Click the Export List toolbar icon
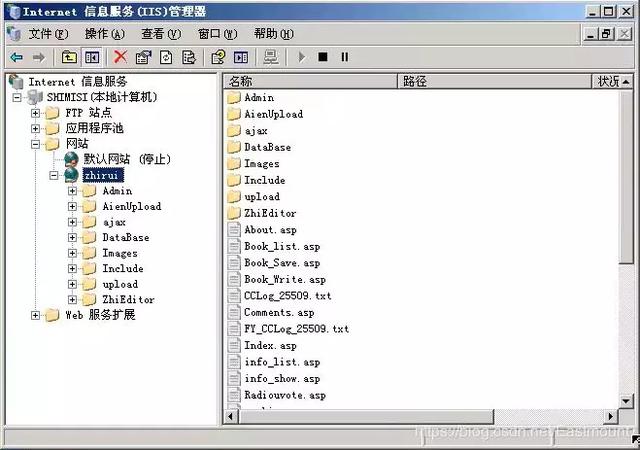The image size is (640, 450). coord(189,57)
